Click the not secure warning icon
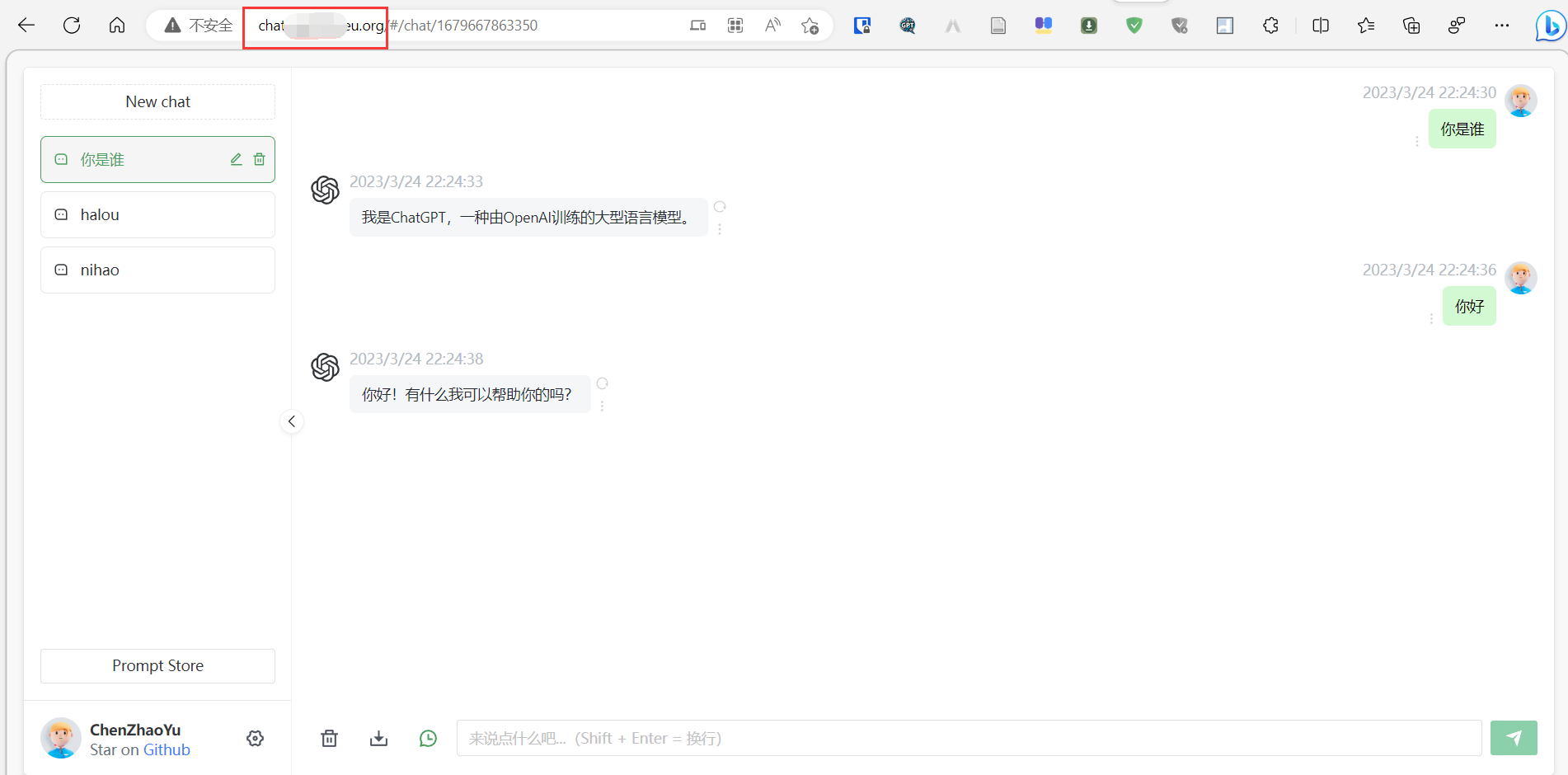Screen dimensions: 1568x775 click(172, 26)
